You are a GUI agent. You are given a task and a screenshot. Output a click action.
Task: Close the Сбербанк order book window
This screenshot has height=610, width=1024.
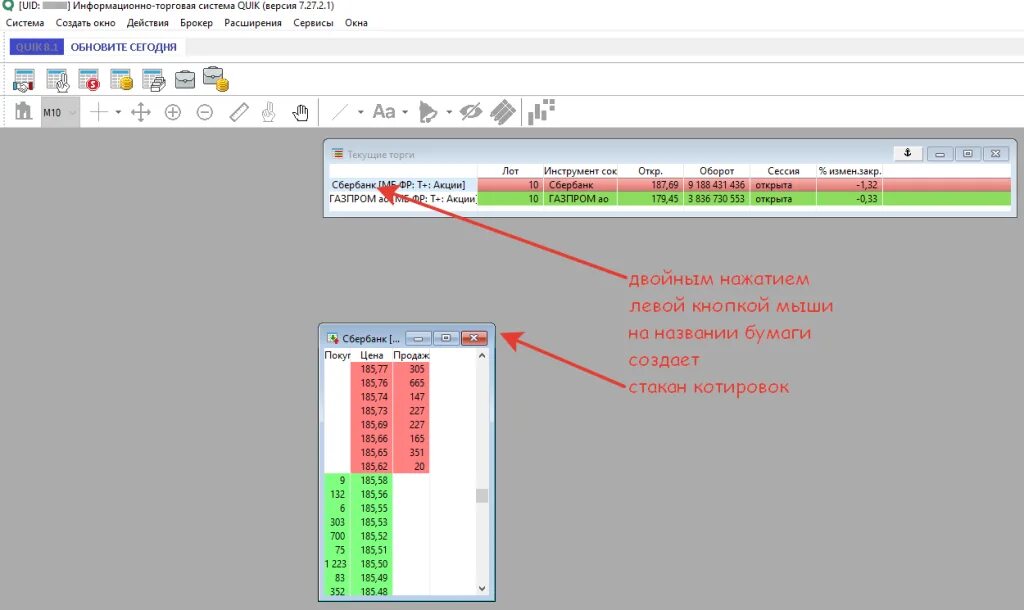coord(474,338)
